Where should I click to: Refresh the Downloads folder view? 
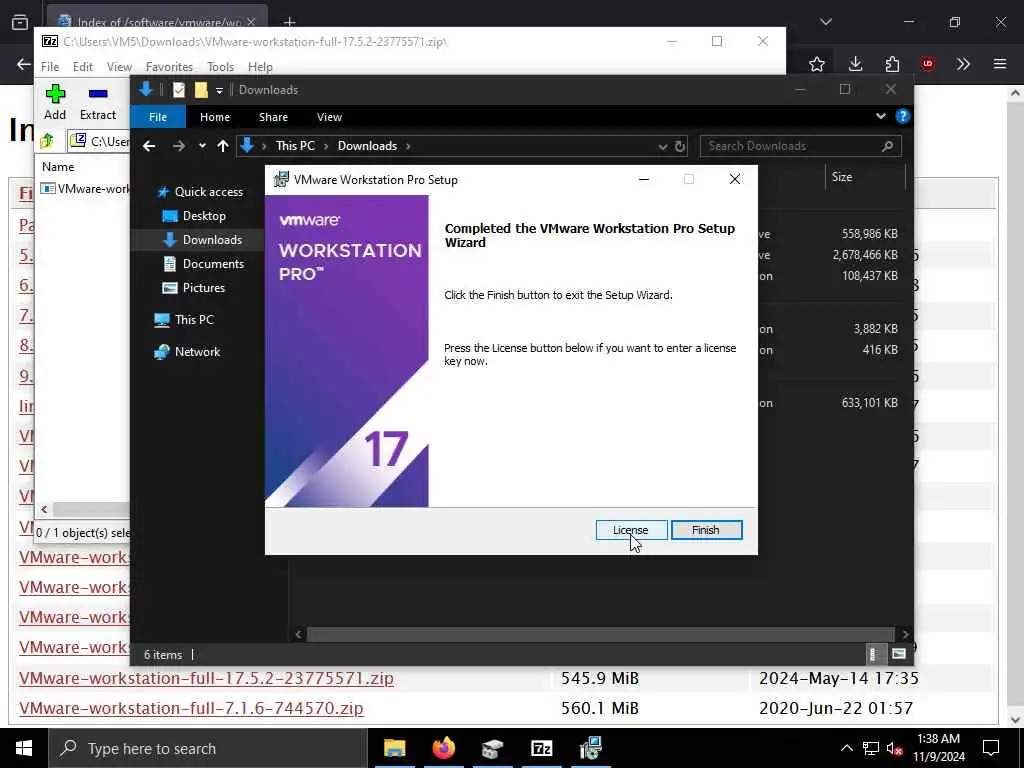(680, 146)
